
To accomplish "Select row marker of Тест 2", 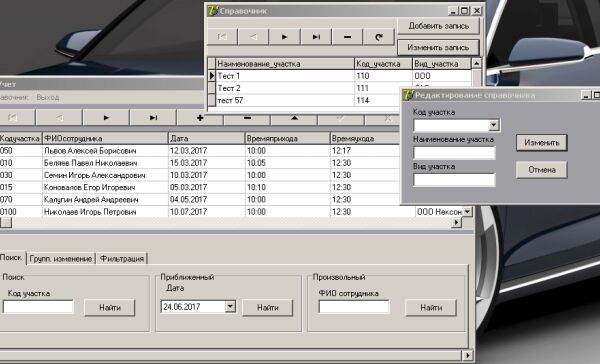I will [212, 88].
